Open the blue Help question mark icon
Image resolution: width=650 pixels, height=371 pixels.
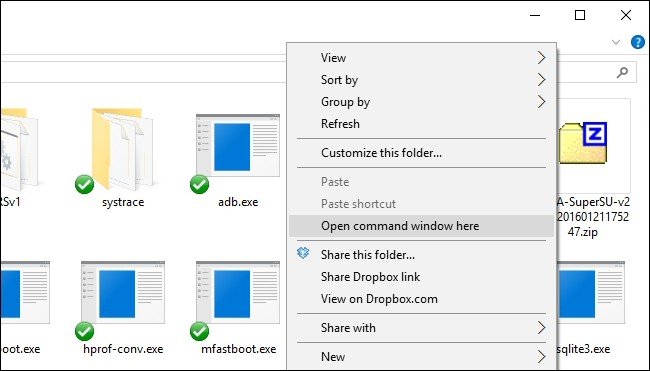pos(638,42)
